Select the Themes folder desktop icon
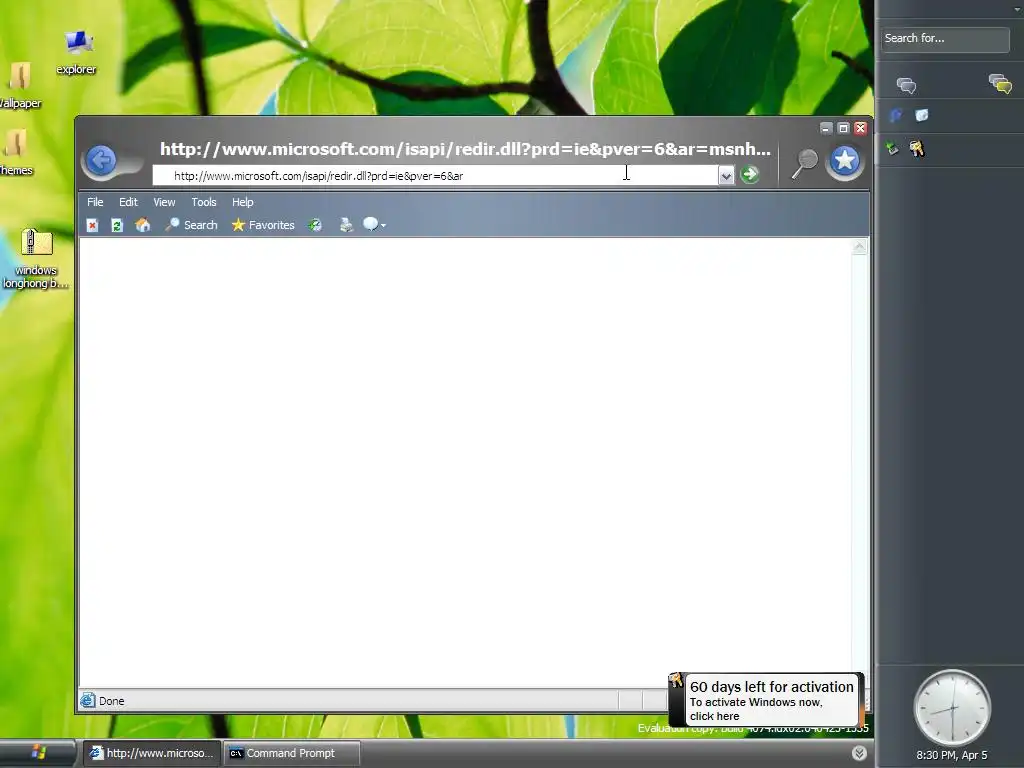 pos(16,152)
